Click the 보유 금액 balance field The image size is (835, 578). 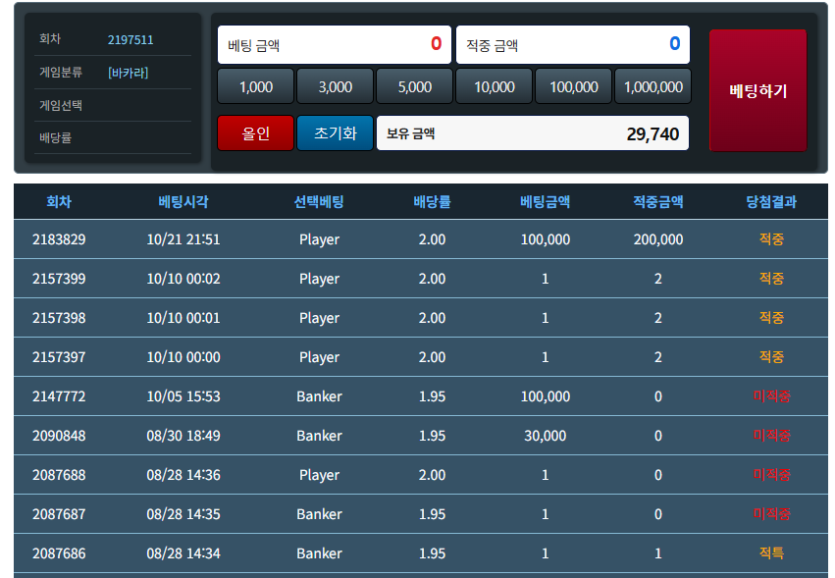coord(533,133)
